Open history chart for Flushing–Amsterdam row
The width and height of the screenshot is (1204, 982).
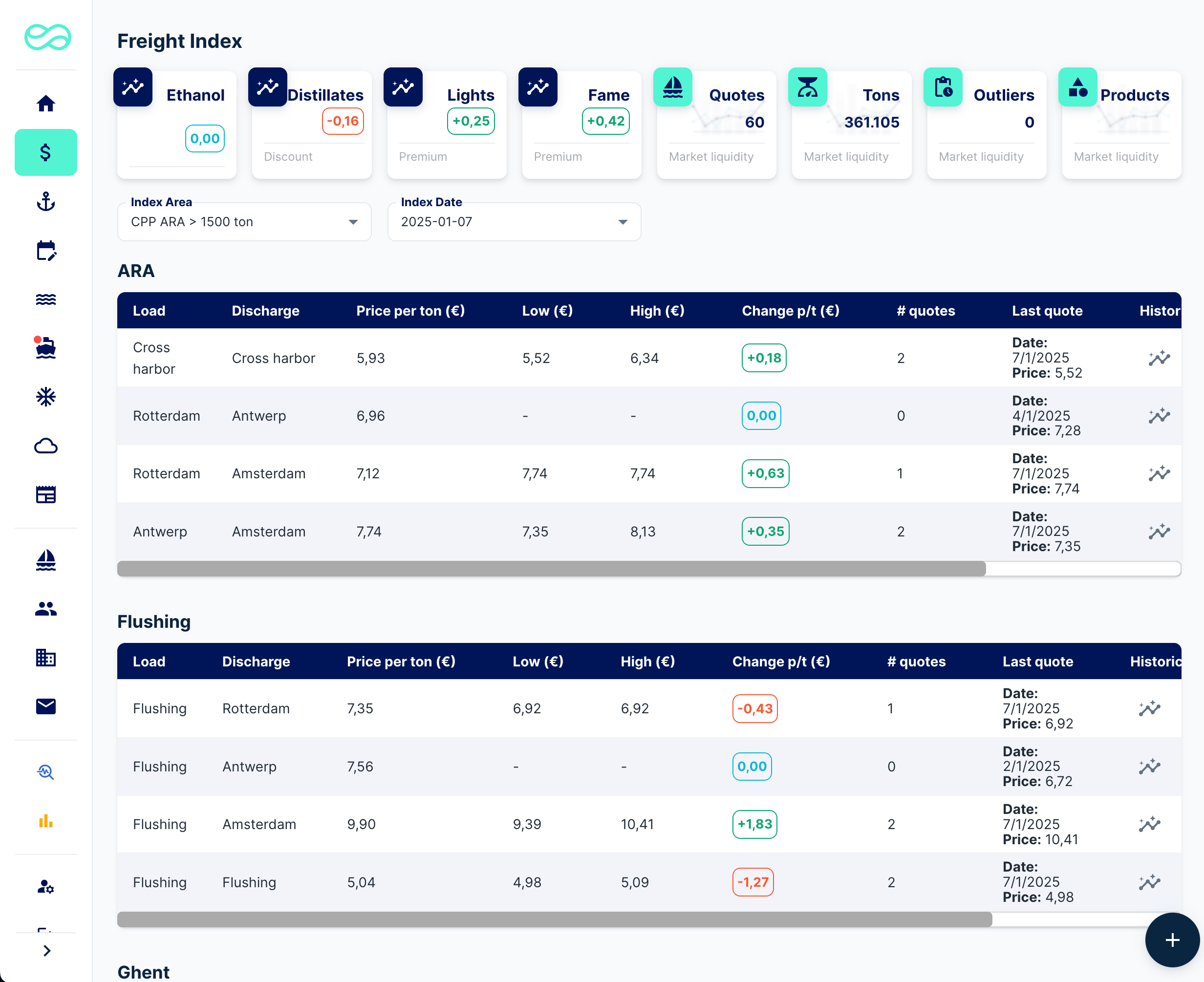click(1149, 824)
